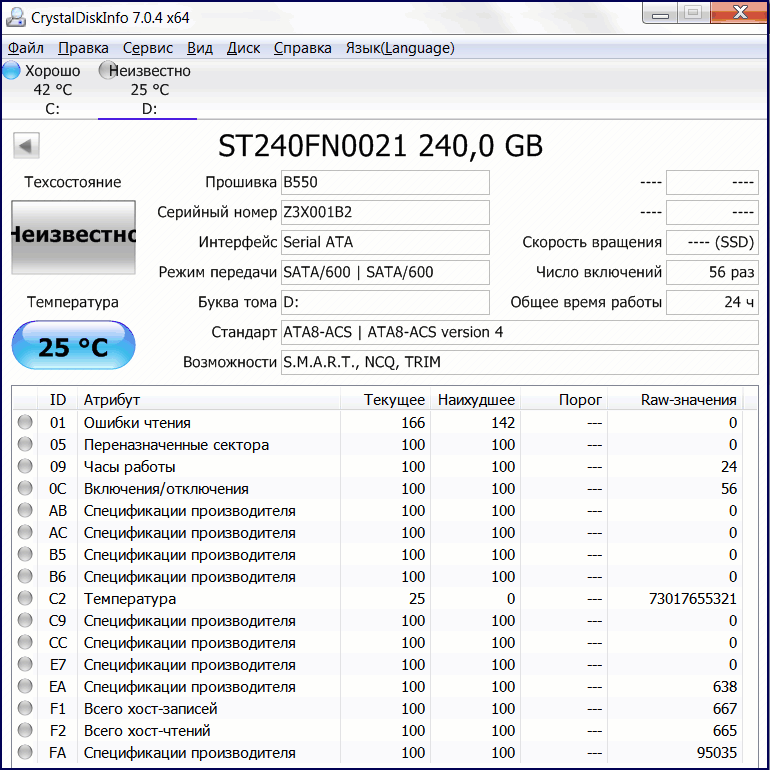Click the Наихудшее column header
This screenshot has width=770, height=770.
pyautogui.click(x=475, y=400)
